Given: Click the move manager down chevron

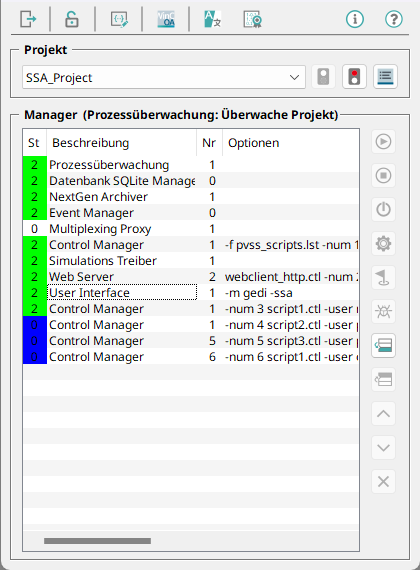Looking at the screenshot, I should pyautogui.click(x=383, y=447).
